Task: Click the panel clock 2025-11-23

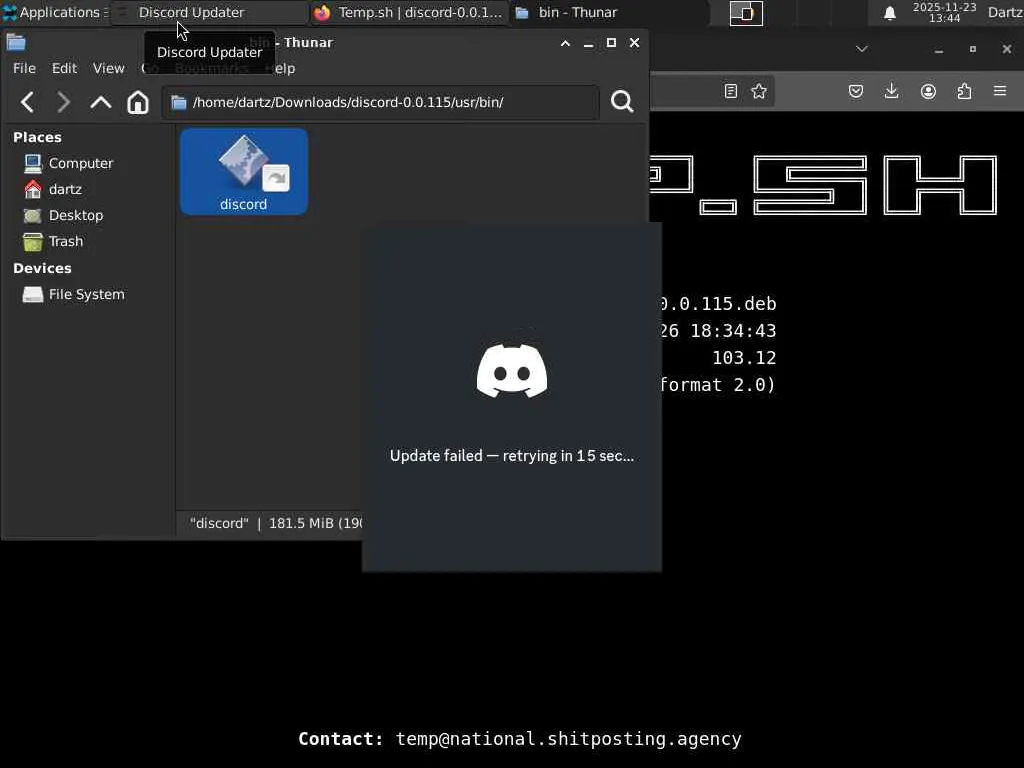Action: [944, 12]
